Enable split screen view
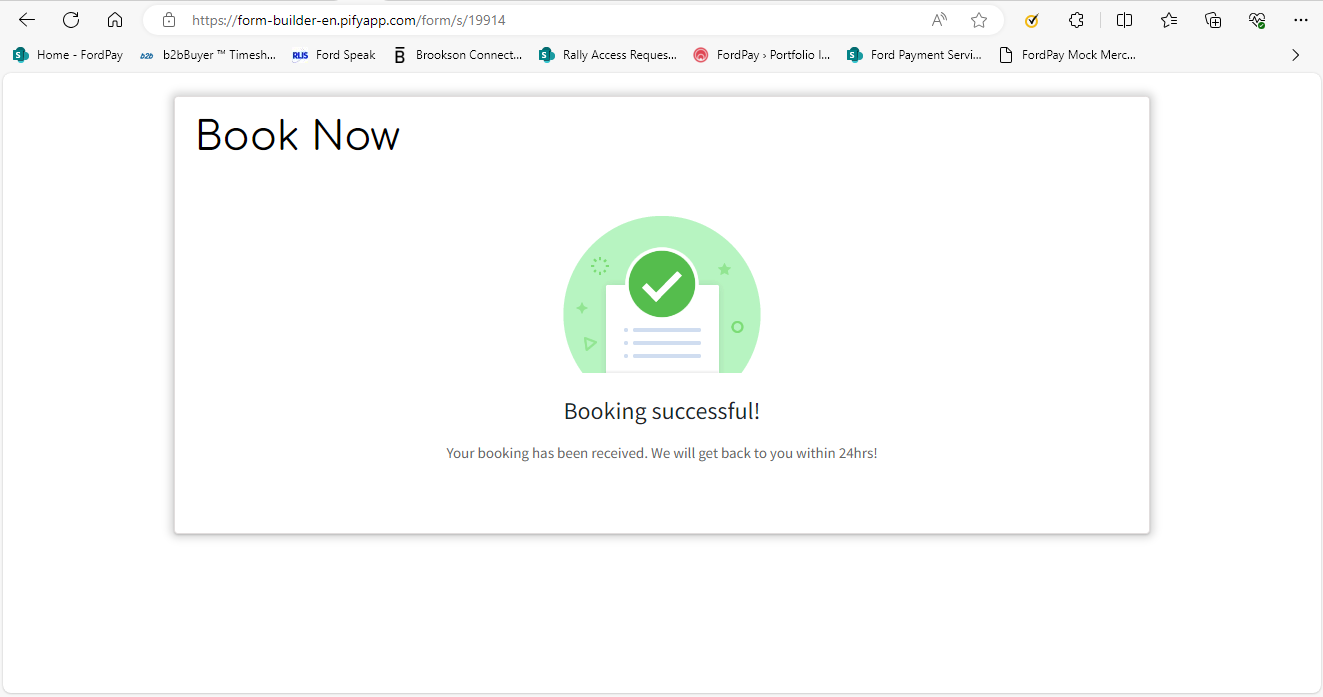The height and width of the screenshot is (697, 1323). click(1124, 20)
